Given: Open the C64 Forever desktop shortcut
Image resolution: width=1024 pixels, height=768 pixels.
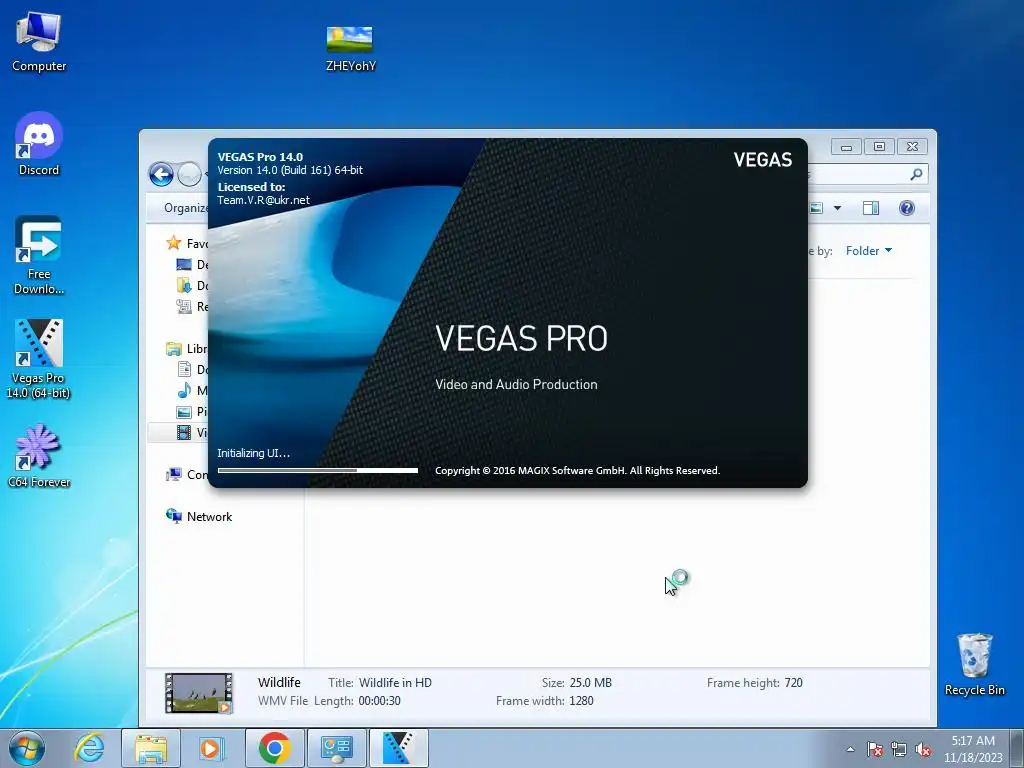Looking at the screenshot, I should [x=39, y=456].
